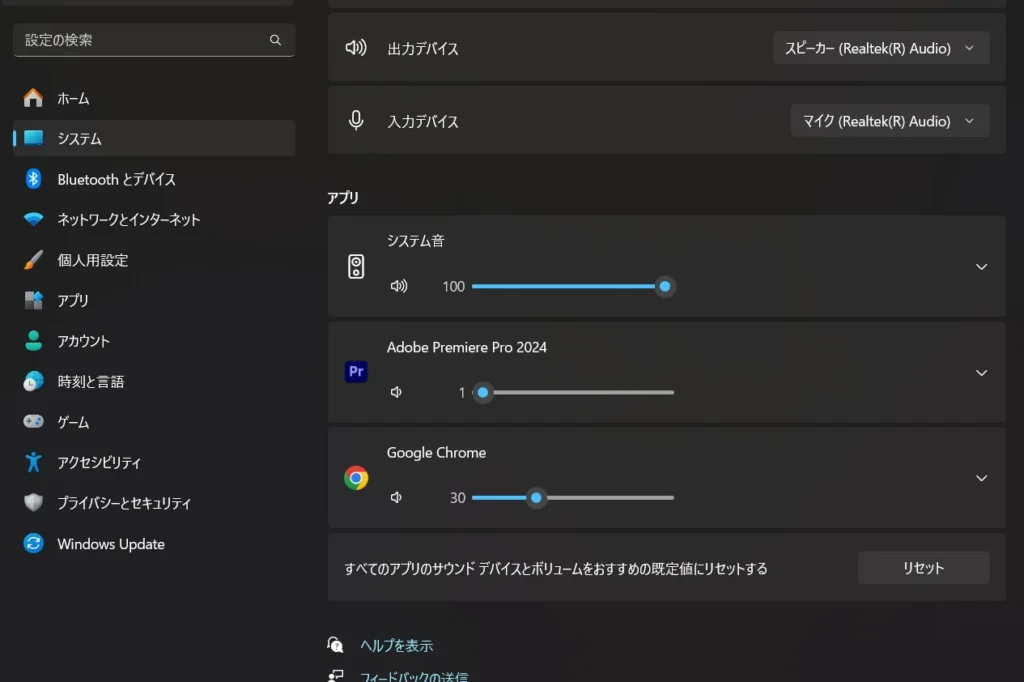Viewport: 1024px width, 682px height.
Task: Click the speaker icon beside 出力デバイス
Action: click(x=356, y=48)
